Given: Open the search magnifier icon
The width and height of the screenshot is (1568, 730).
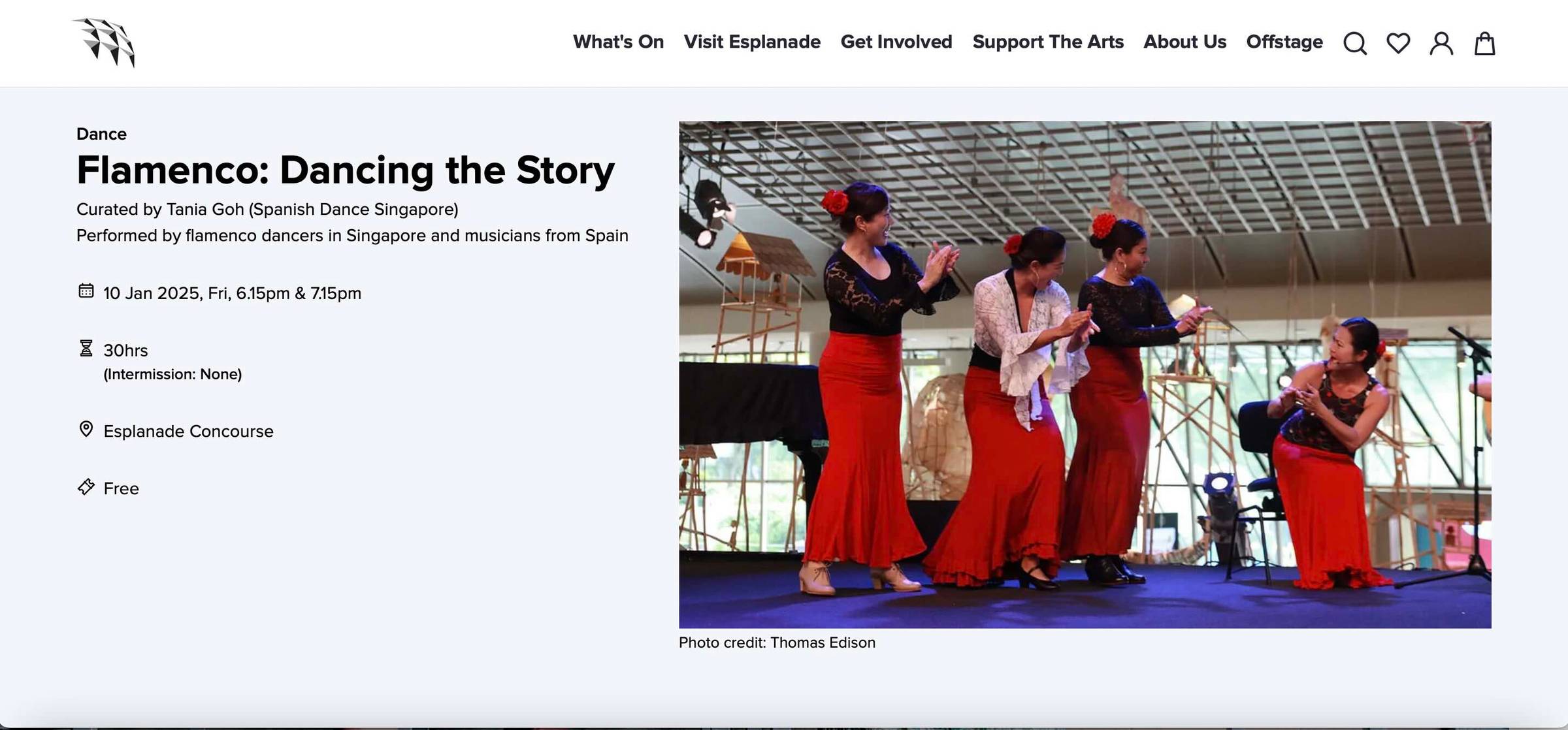Looking at the screenshot, I should coord(1355,43).
